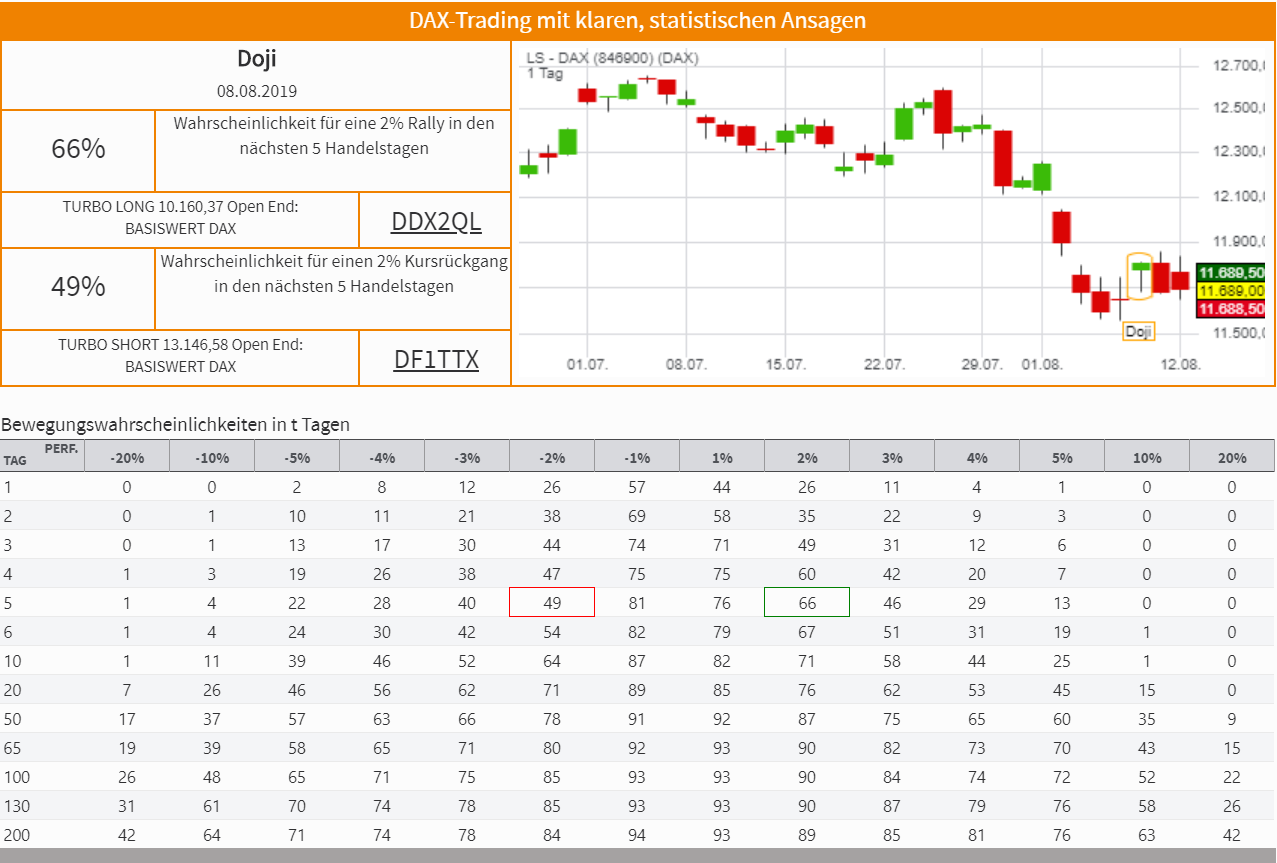Image resolution: width=1277 pixels, height=863 pixels.
Task: Click the 1% column header
Action: [722, 458]
